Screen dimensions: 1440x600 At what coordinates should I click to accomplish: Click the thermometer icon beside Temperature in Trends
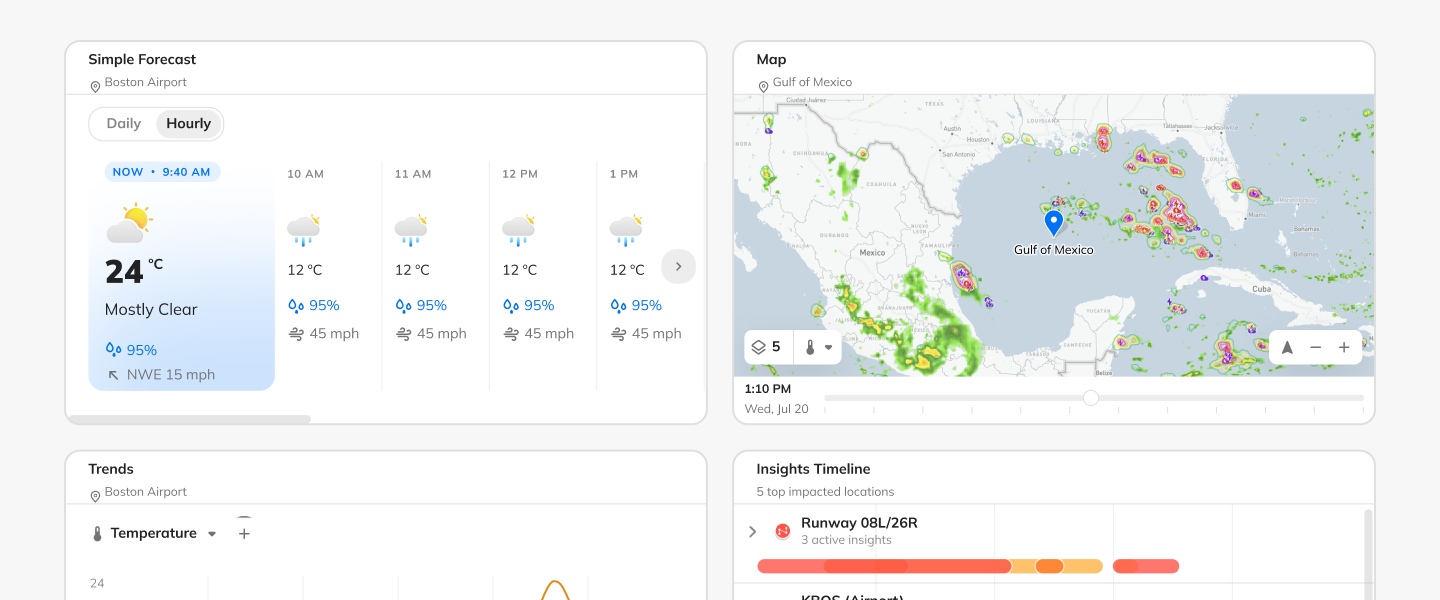point(96,533)
